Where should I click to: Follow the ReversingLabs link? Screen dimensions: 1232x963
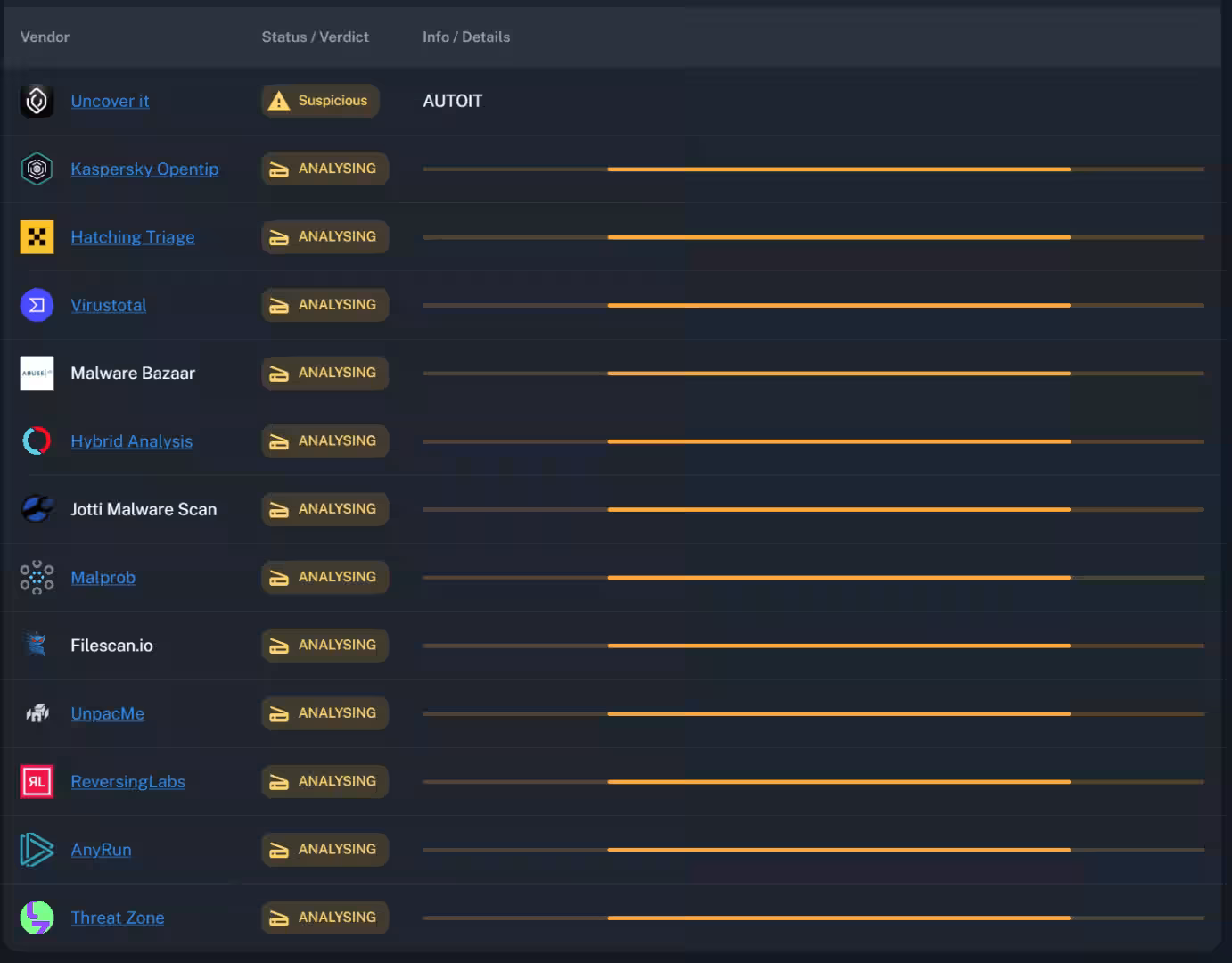[x=128, y=781]
